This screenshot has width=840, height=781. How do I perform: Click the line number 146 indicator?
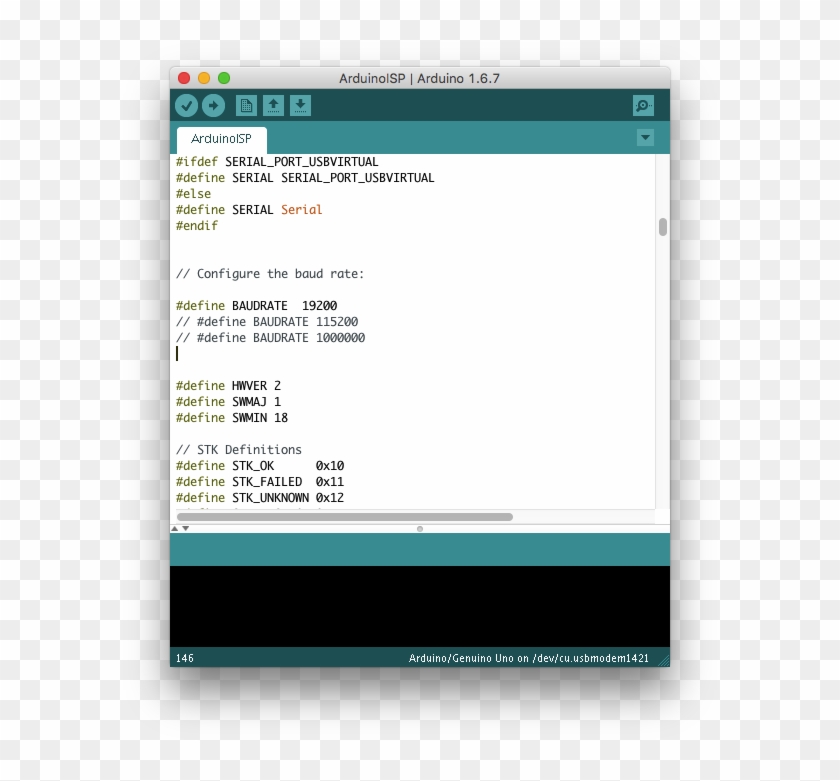coord(185,658)
